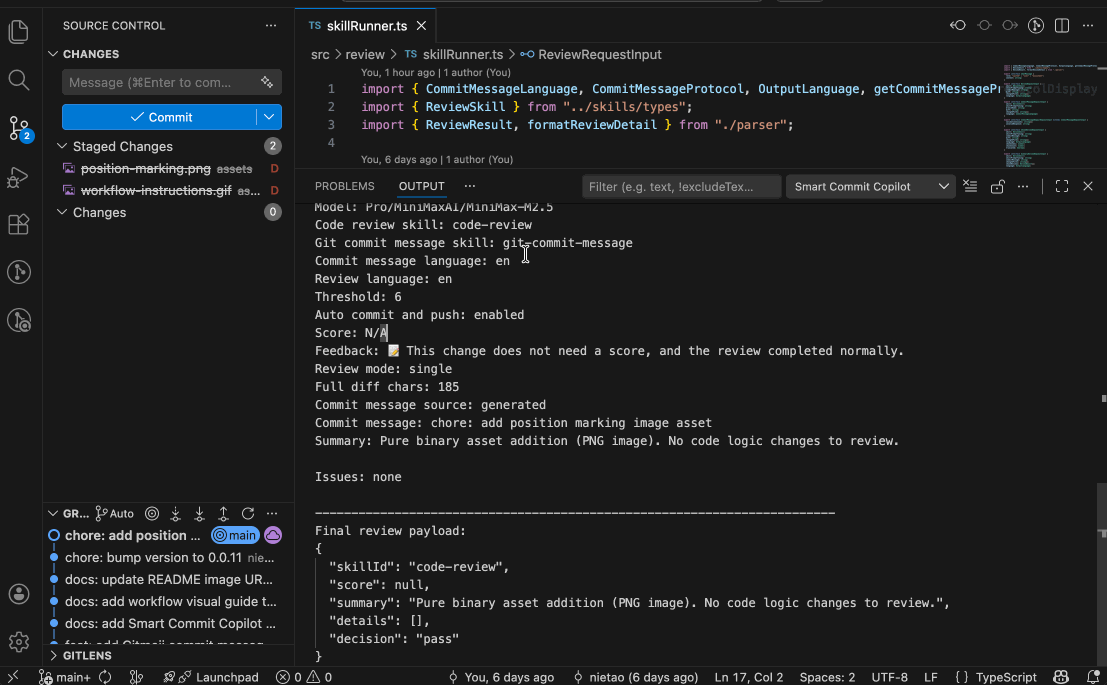The image size is (1107, 685).
Task: Collapse the CHANGES section
Action: pos(53,54)
